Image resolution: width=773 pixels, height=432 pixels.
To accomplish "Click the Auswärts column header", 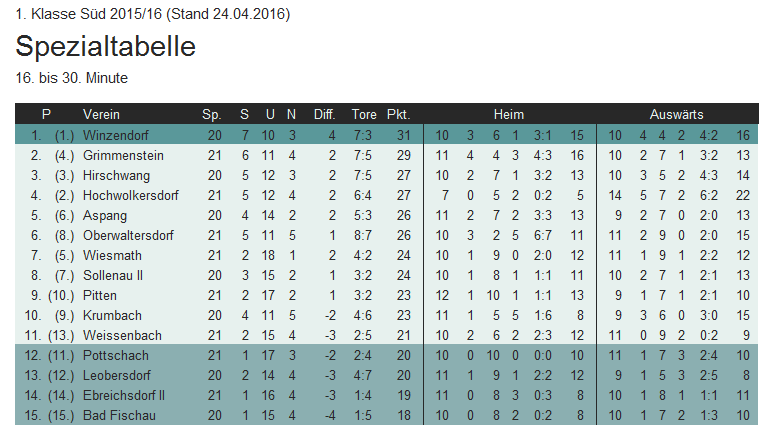I will pyautogui.click(x=676, y=114).
